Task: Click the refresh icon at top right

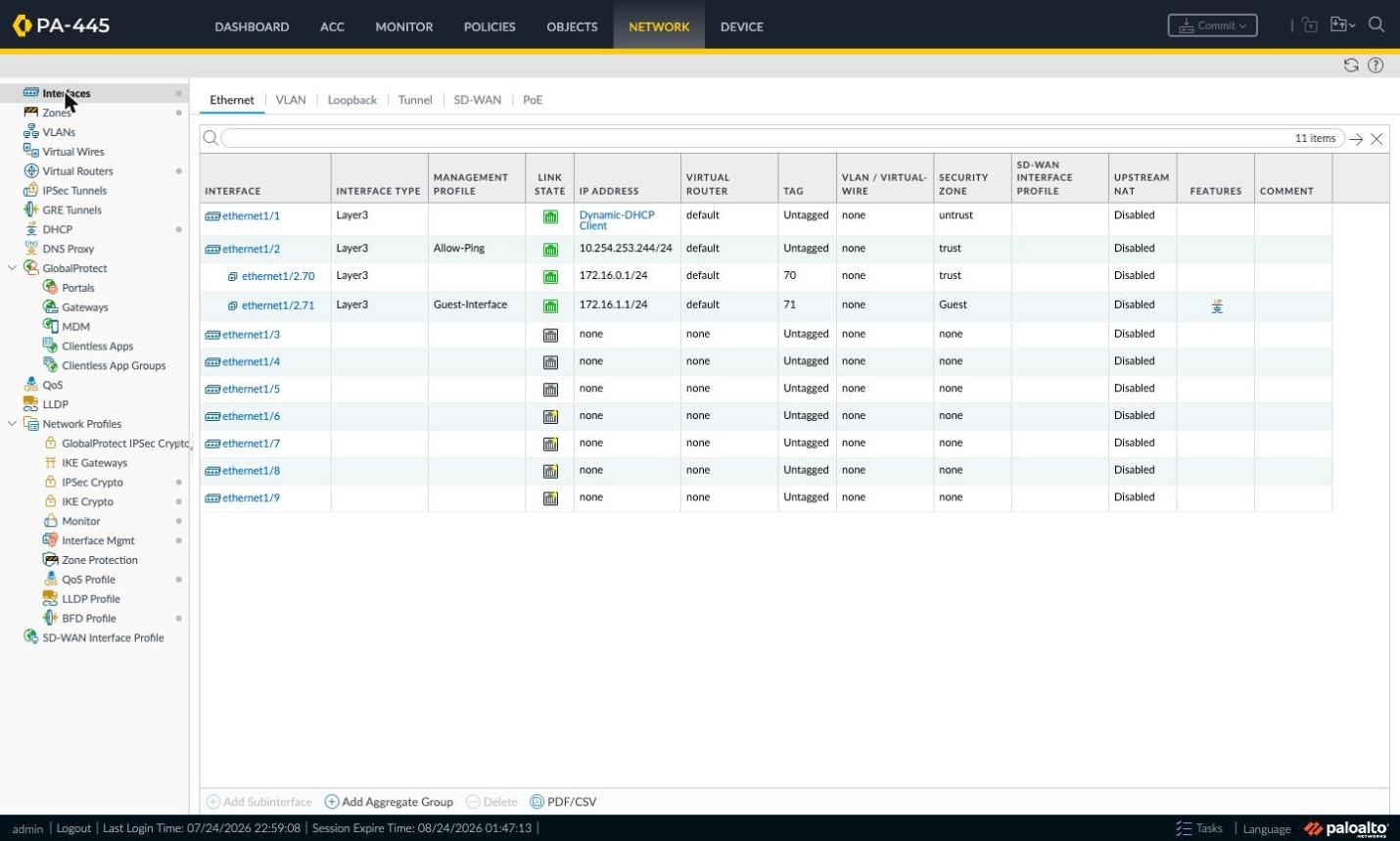Action: pyautogui.click(x=1351, y=66)
